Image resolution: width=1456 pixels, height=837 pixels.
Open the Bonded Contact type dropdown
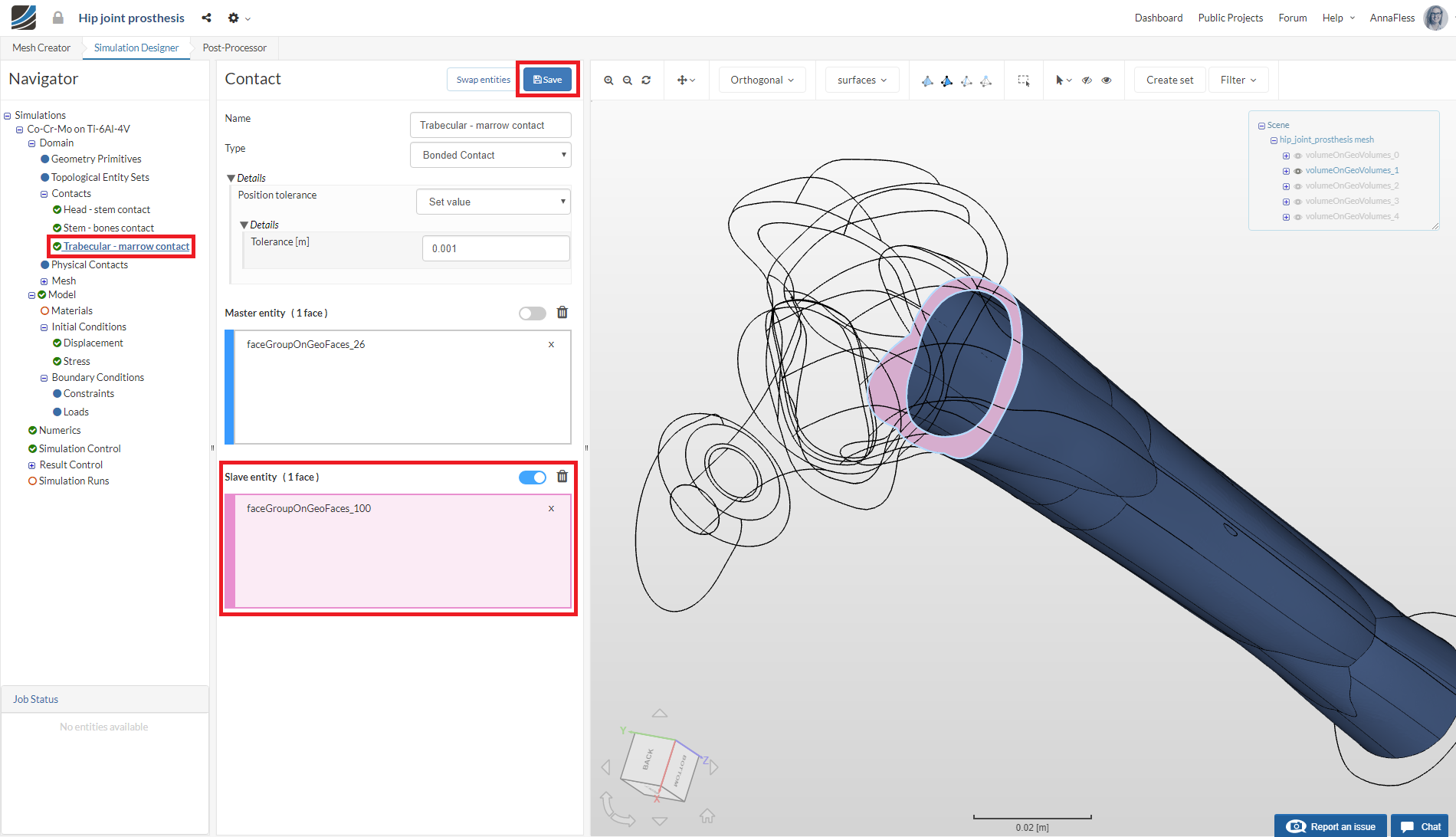pos(490,155)
